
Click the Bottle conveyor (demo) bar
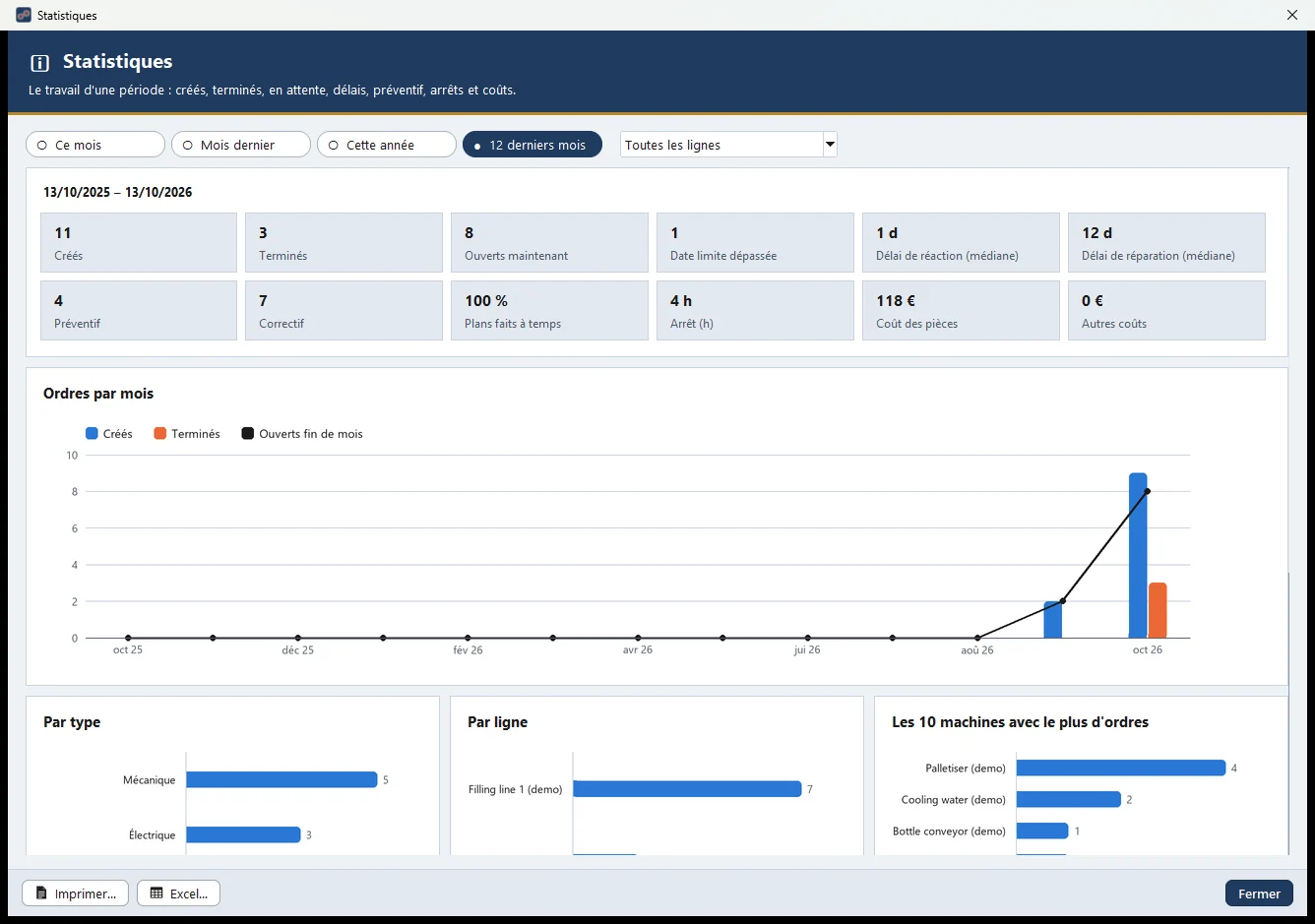[x=1042, y=831]
